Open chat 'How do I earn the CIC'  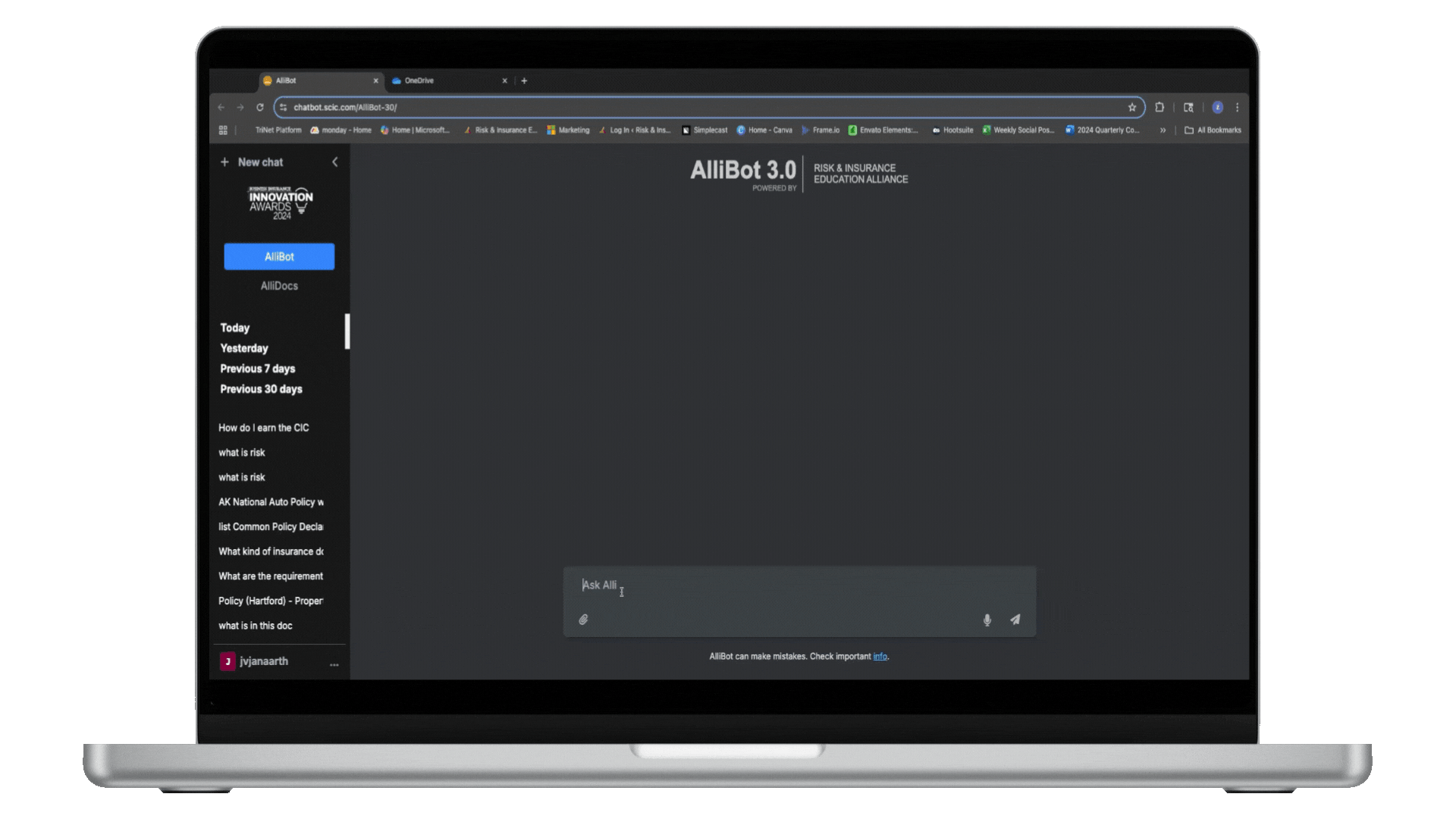click(264, 428)
